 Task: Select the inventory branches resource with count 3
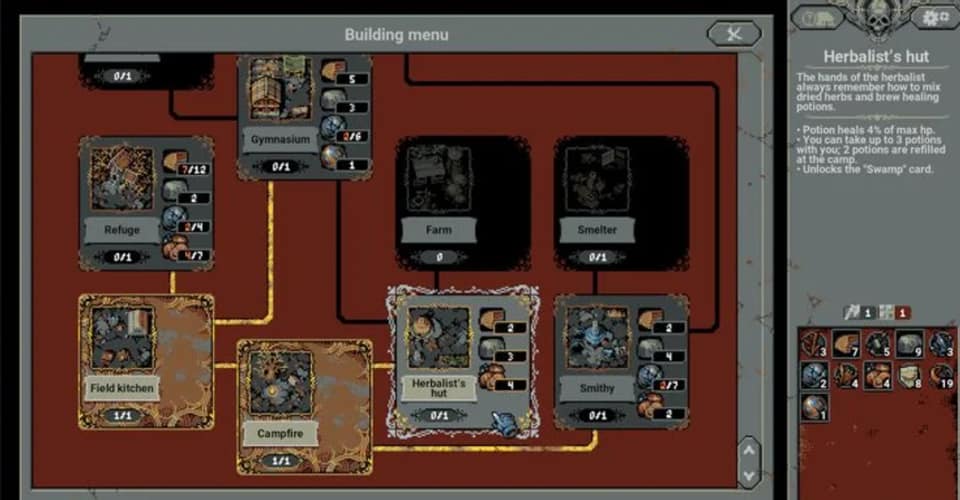point(814,344)
